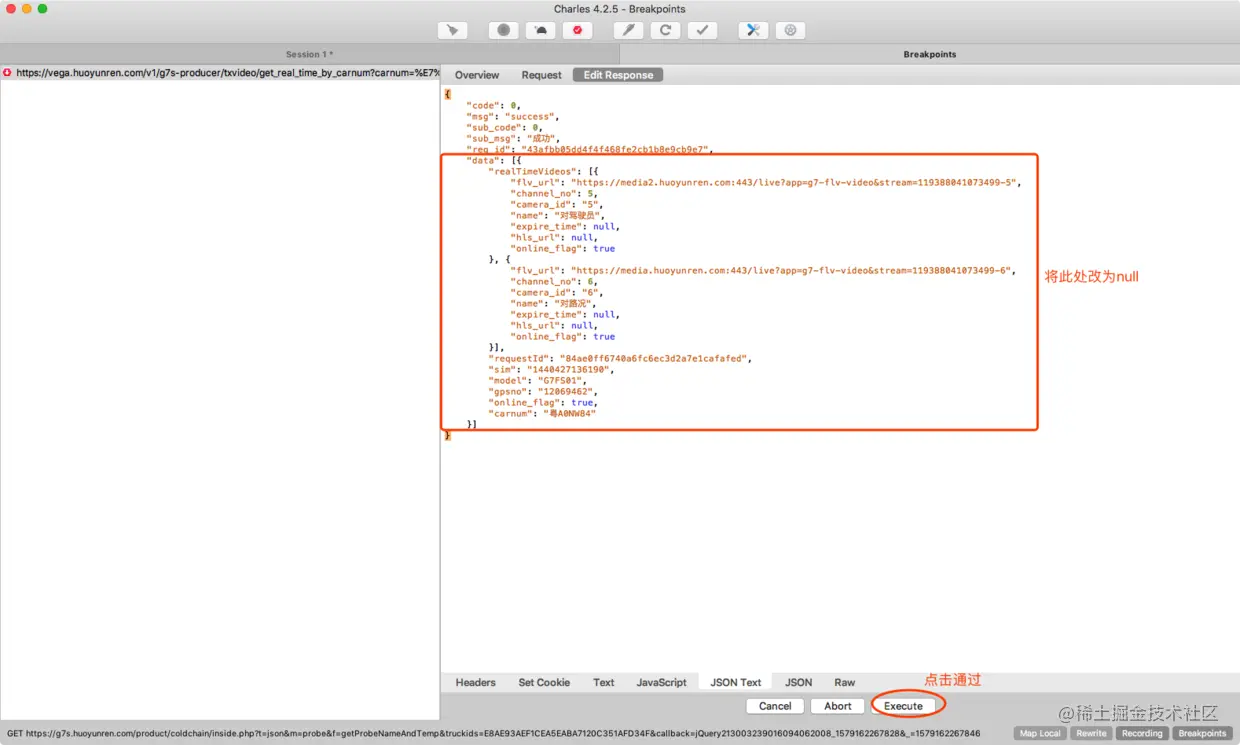Switch to the JSON view tab
Viewport: 1240px width, 745px height.
(798, 682)
